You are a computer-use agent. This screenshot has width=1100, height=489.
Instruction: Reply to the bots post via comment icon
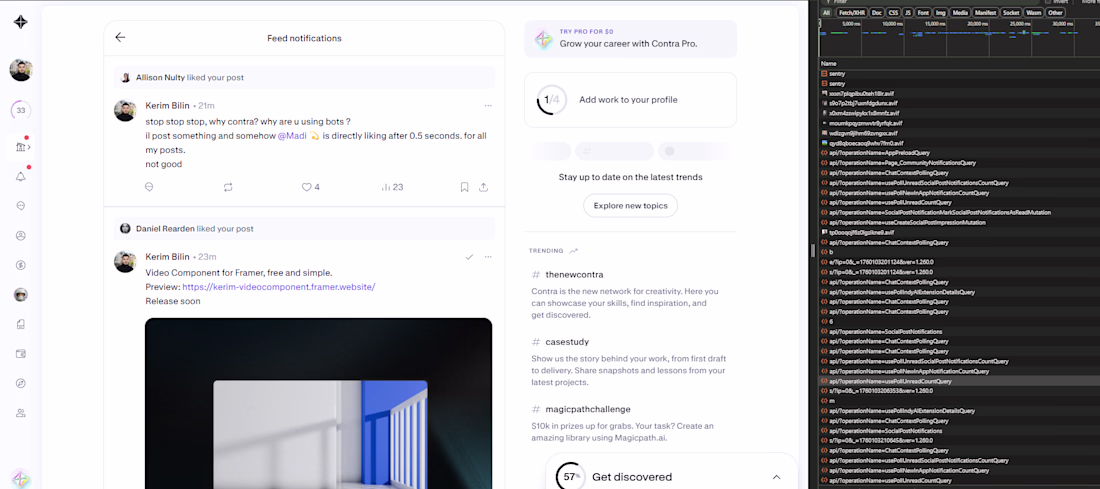click(x=149, y=187)
